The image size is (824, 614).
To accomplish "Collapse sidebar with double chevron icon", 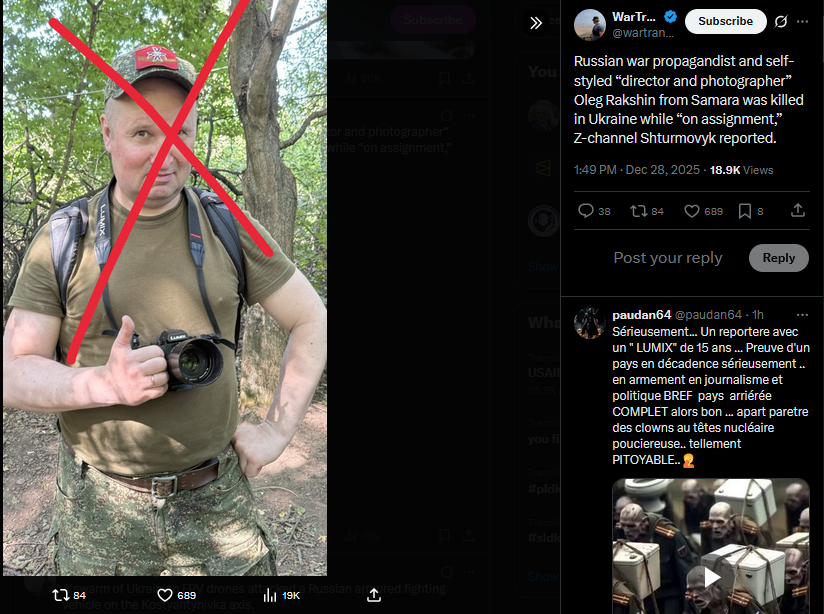I will 535,23.
